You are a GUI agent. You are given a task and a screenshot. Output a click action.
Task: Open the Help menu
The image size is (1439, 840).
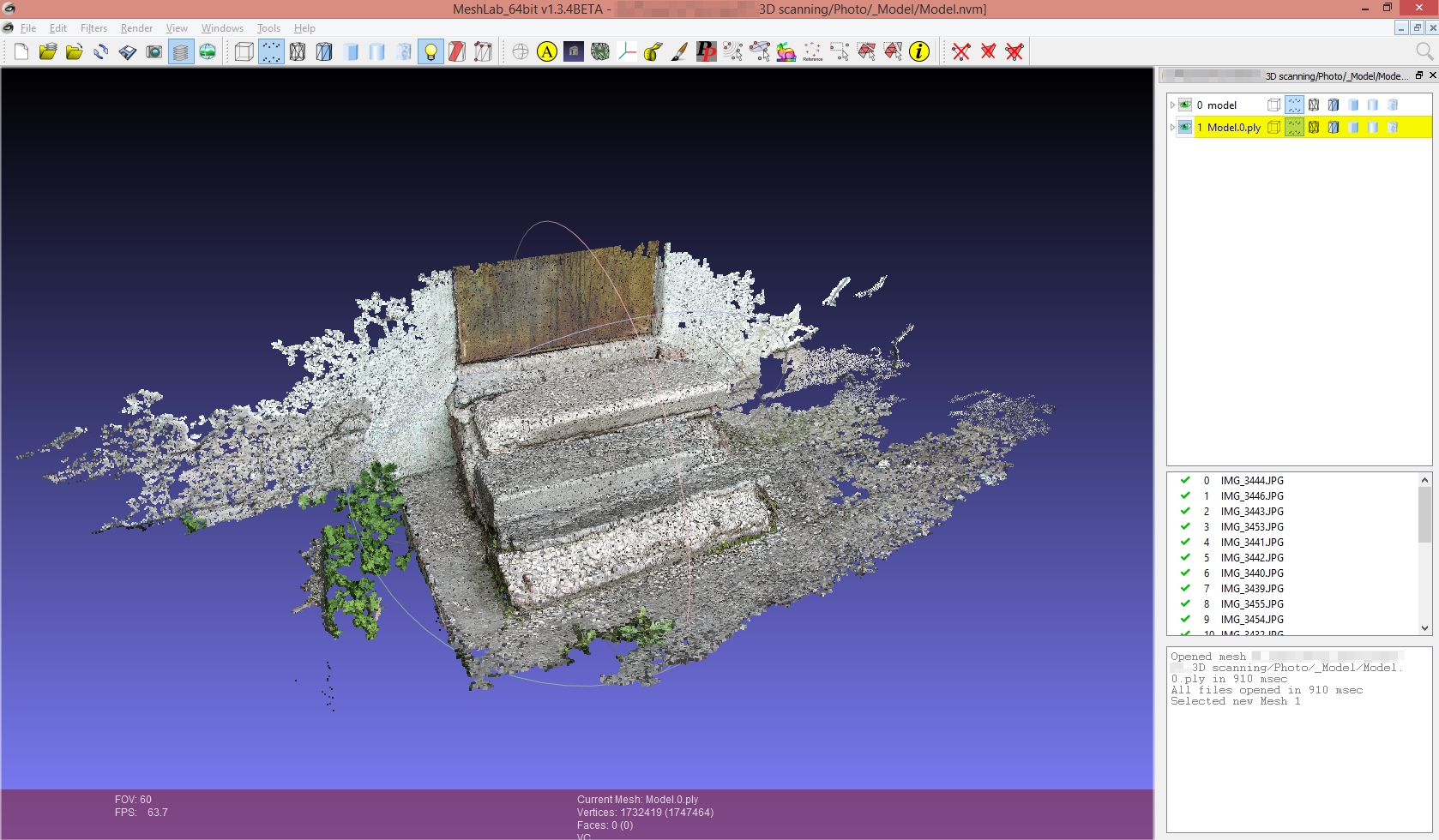pyautogui.click(x=304, y=28)
